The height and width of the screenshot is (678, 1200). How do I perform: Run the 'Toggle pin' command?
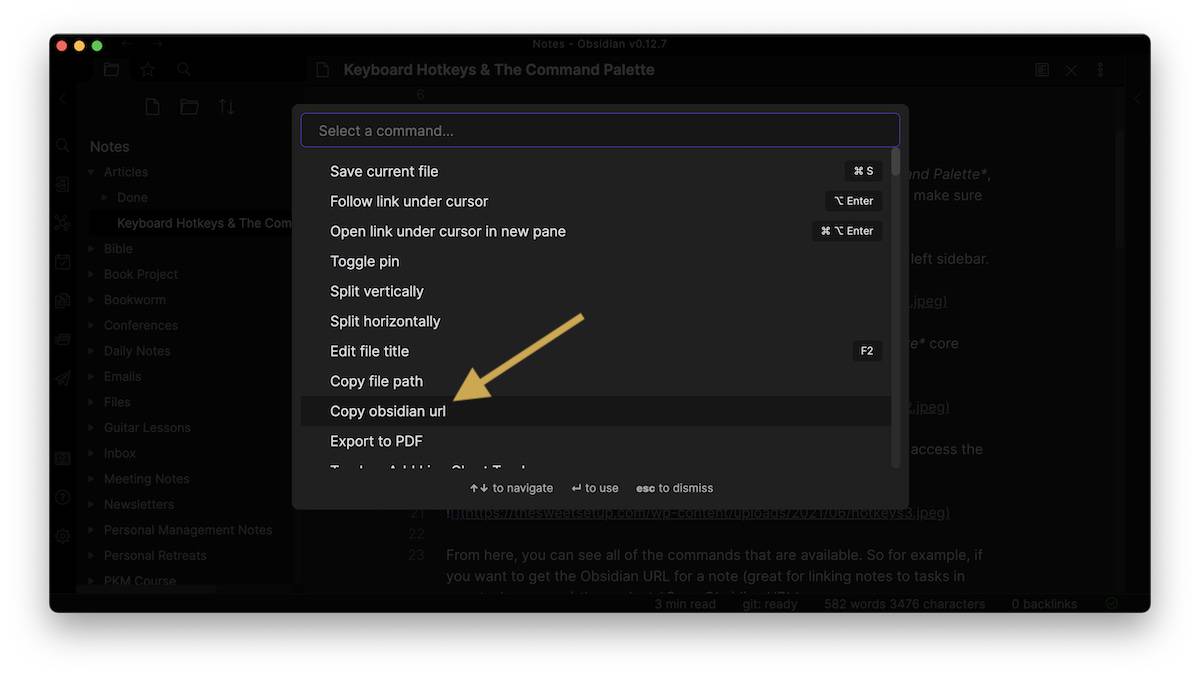click(596, 261)
